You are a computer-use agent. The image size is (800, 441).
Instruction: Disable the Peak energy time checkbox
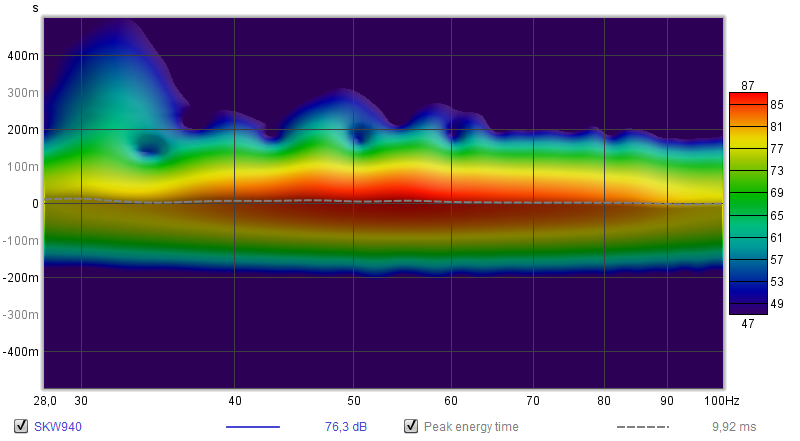point(411,426)
